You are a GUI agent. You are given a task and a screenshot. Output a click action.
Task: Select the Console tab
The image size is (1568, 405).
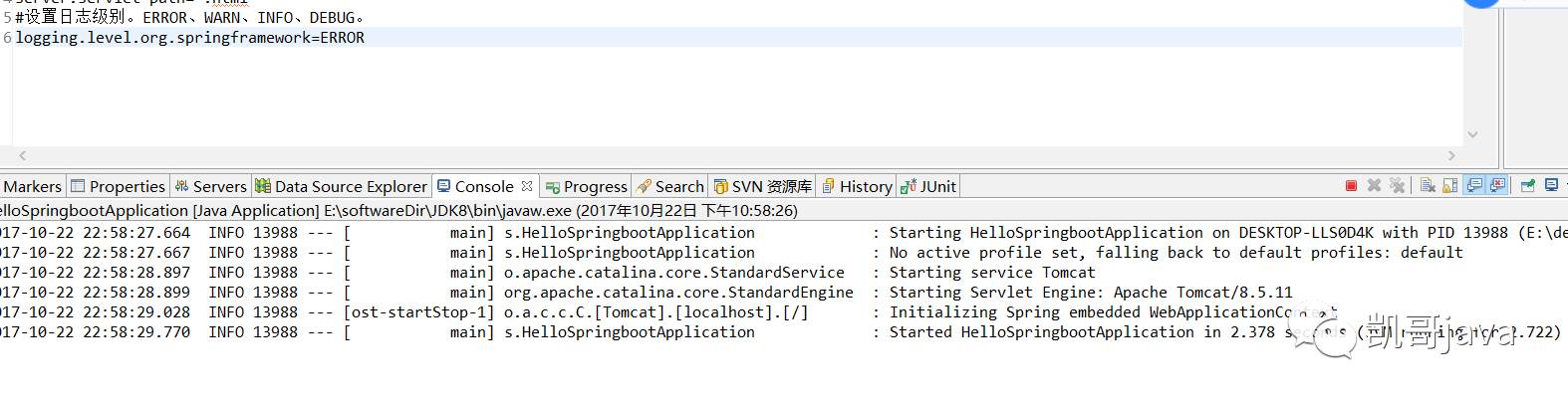point(484,186)
